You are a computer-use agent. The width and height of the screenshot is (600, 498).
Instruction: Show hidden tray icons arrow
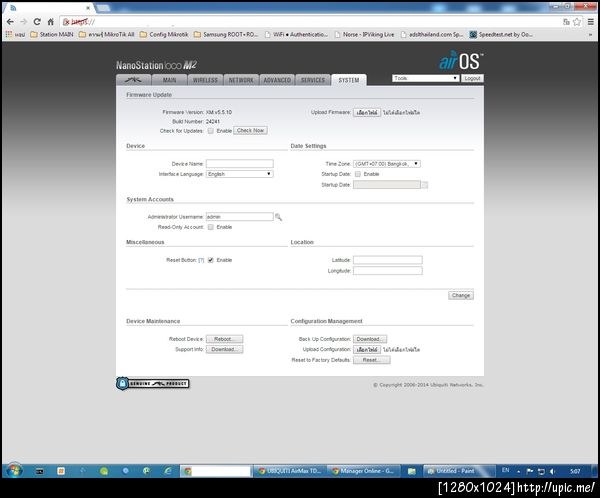pos(518,472)
